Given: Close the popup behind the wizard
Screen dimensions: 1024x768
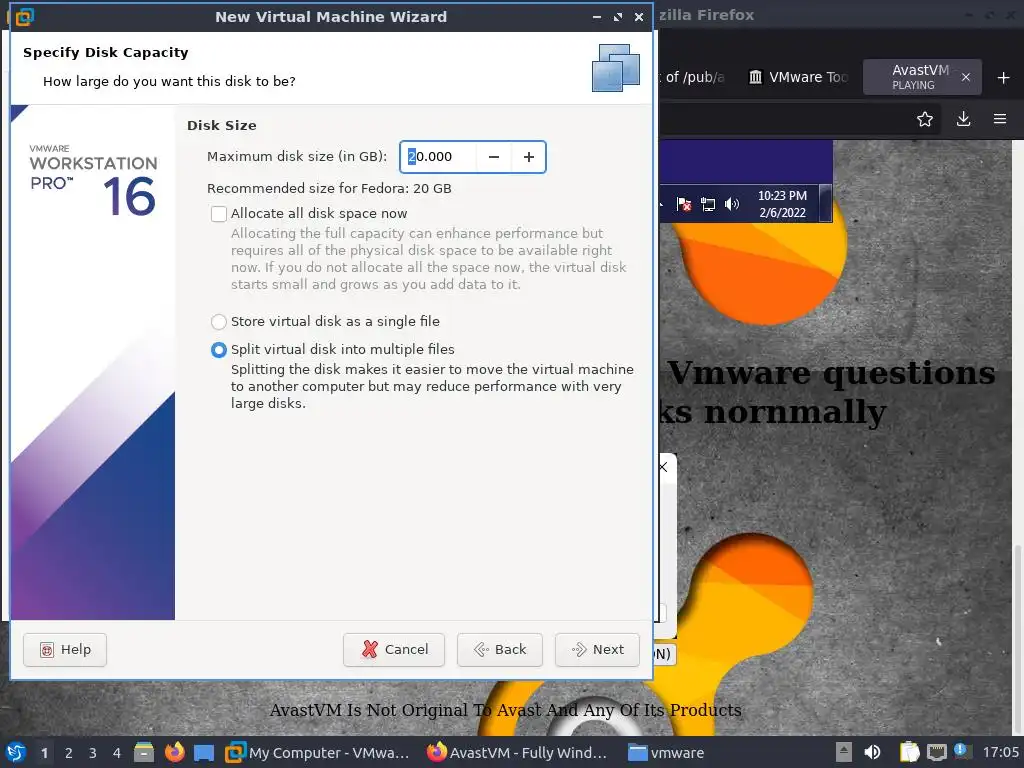Looking at the screenshot, I should coord(664,467).
